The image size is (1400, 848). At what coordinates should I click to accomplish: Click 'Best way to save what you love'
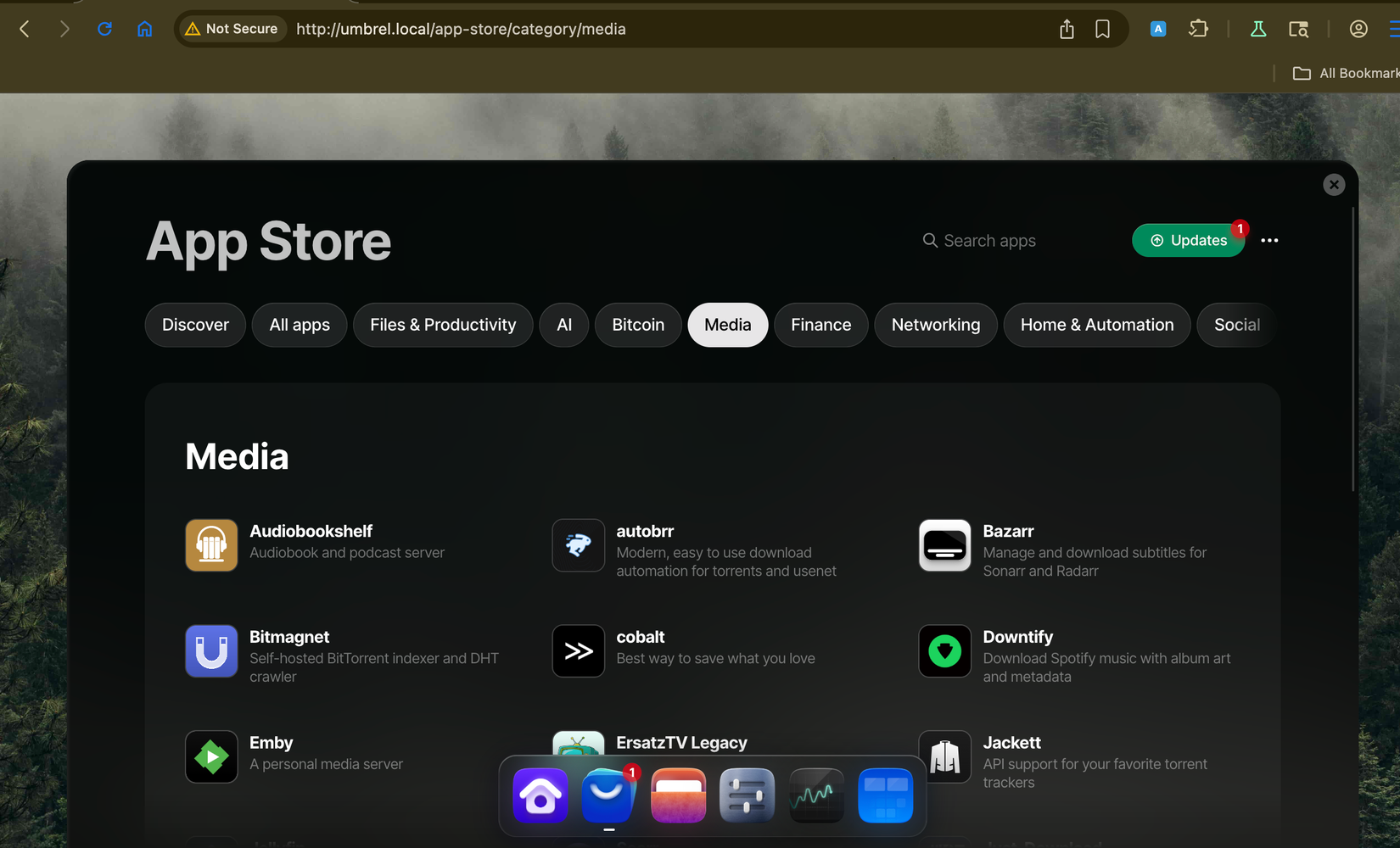click(715, 659)
